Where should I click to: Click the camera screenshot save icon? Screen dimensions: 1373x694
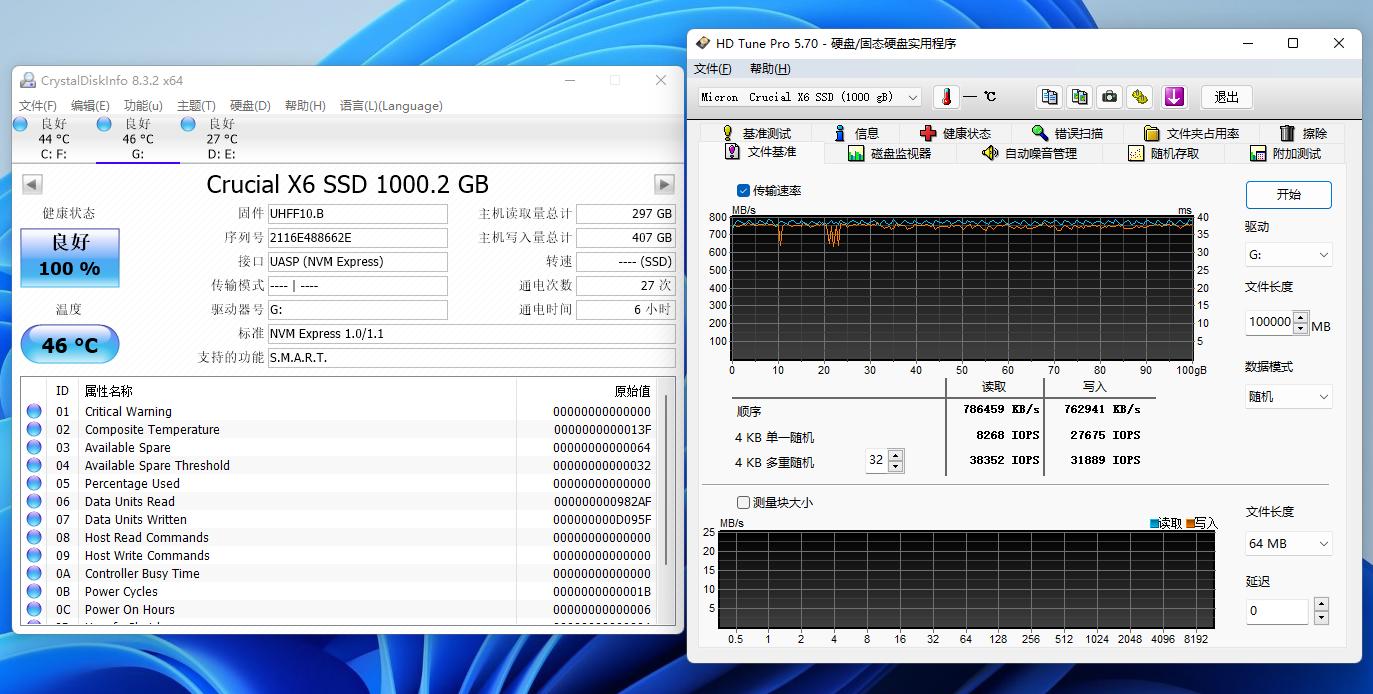1109,97
